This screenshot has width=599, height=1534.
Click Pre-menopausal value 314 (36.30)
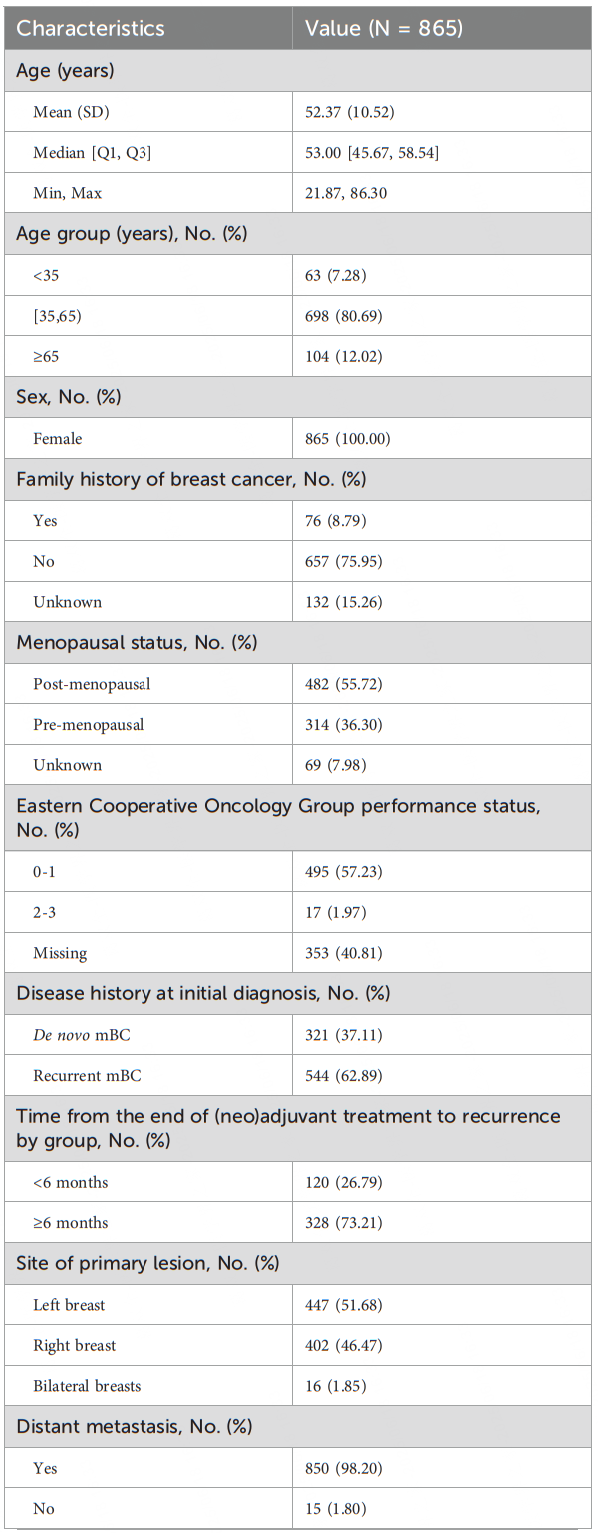pos(343,725)
